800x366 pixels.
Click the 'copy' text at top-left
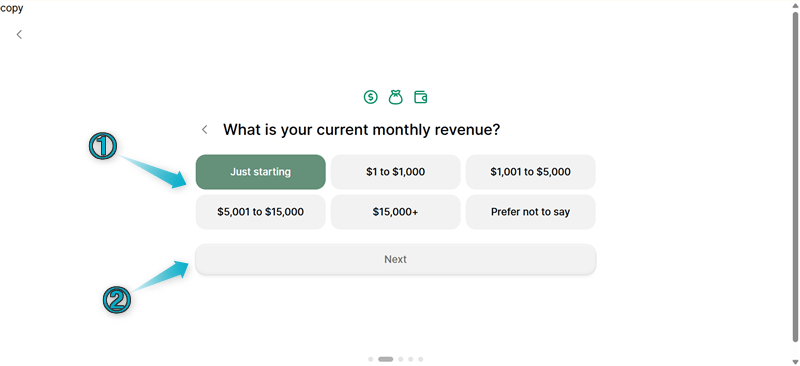click(11, 8)
